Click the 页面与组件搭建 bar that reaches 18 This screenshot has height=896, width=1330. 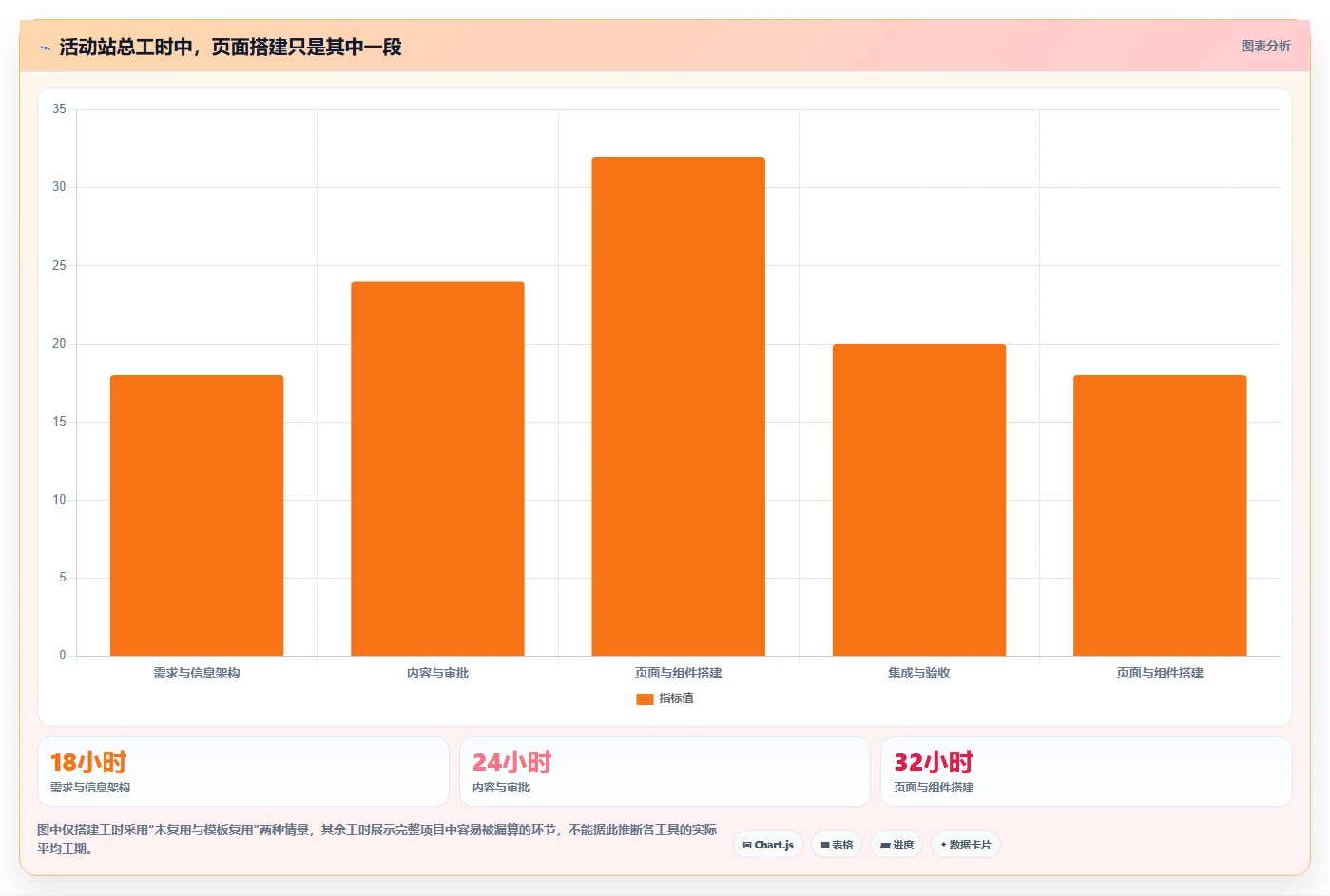[1160, 515]
